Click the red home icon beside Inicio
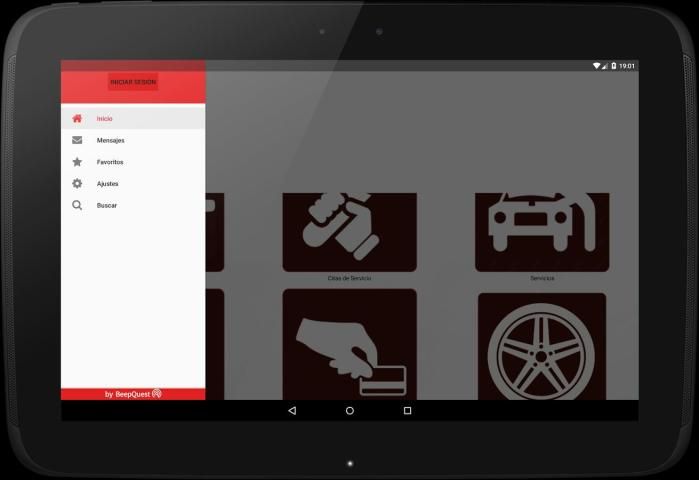699x480 pixels. pos(77,118)
